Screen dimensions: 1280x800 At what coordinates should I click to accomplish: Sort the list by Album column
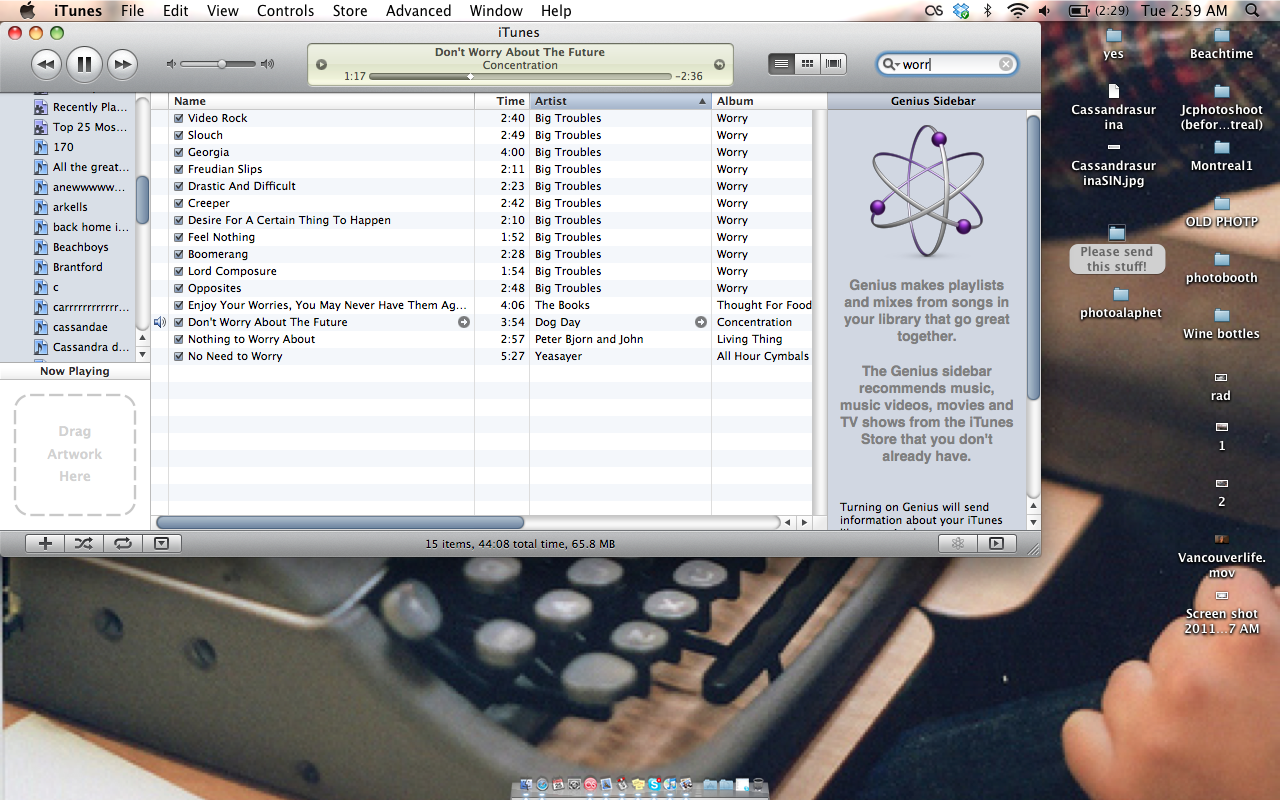pos(762,101)
